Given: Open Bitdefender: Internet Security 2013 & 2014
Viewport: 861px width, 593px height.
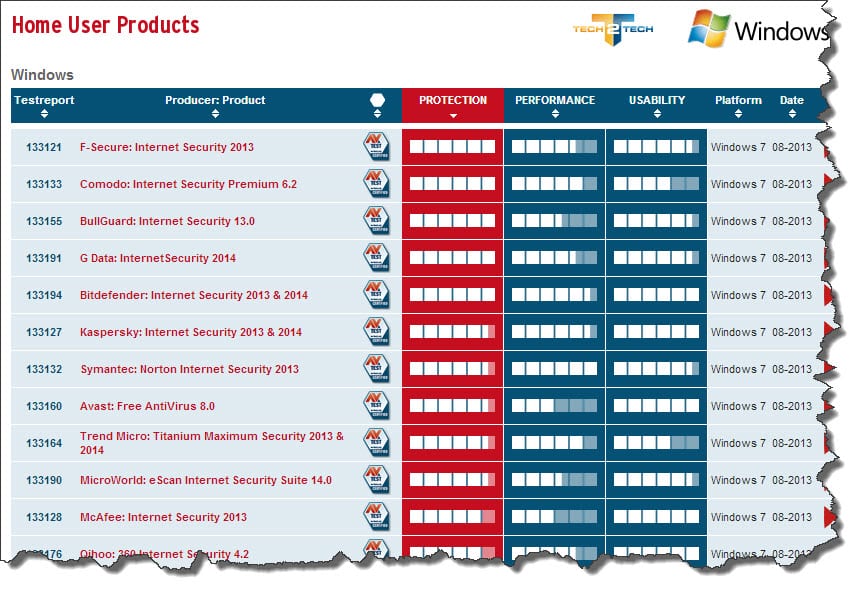Looking at the screenshot, I should [x=194, y=295].
